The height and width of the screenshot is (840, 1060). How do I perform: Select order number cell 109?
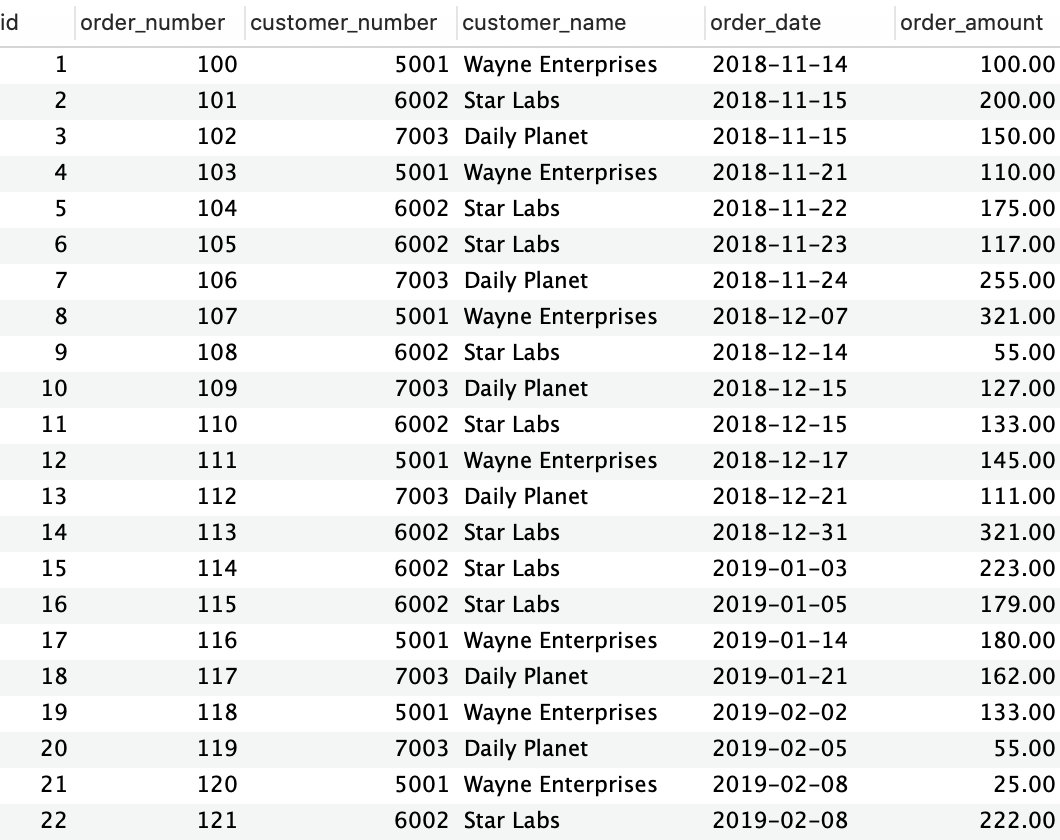tap(217, 389)
